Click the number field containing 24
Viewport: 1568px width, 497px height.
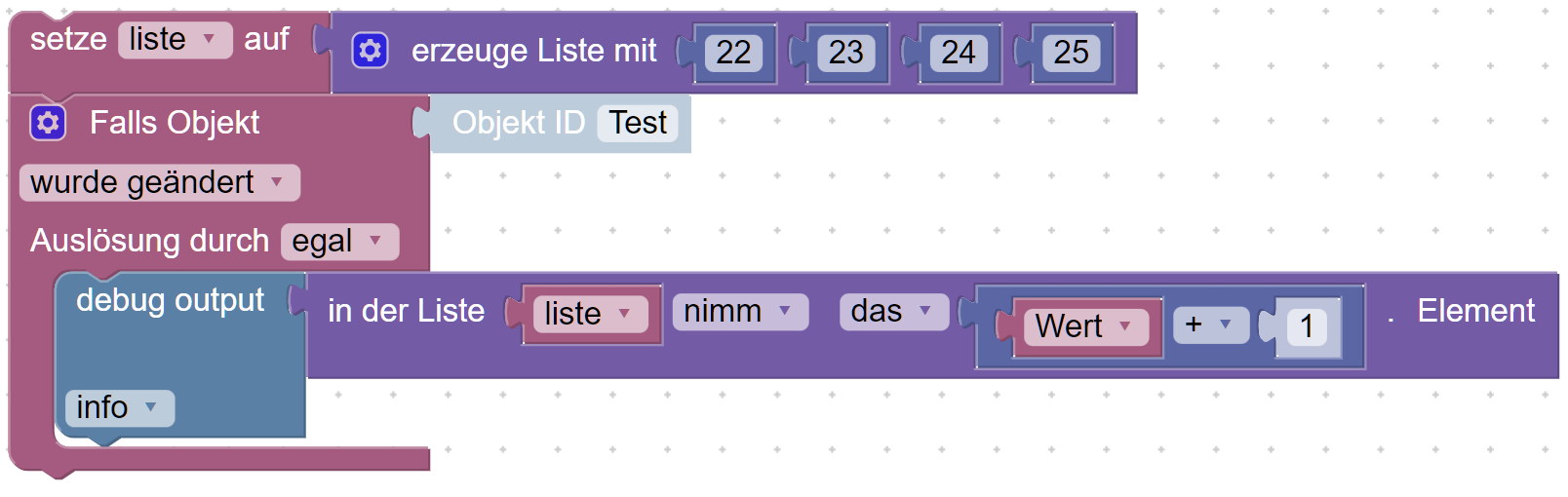pos(959,53)
